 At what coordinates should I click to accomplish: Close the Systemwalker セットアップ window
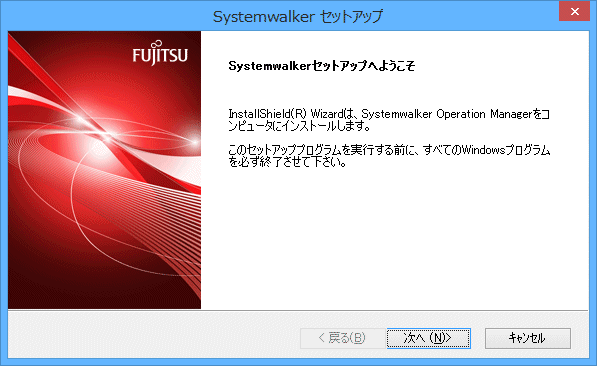(x=575, y=11)
